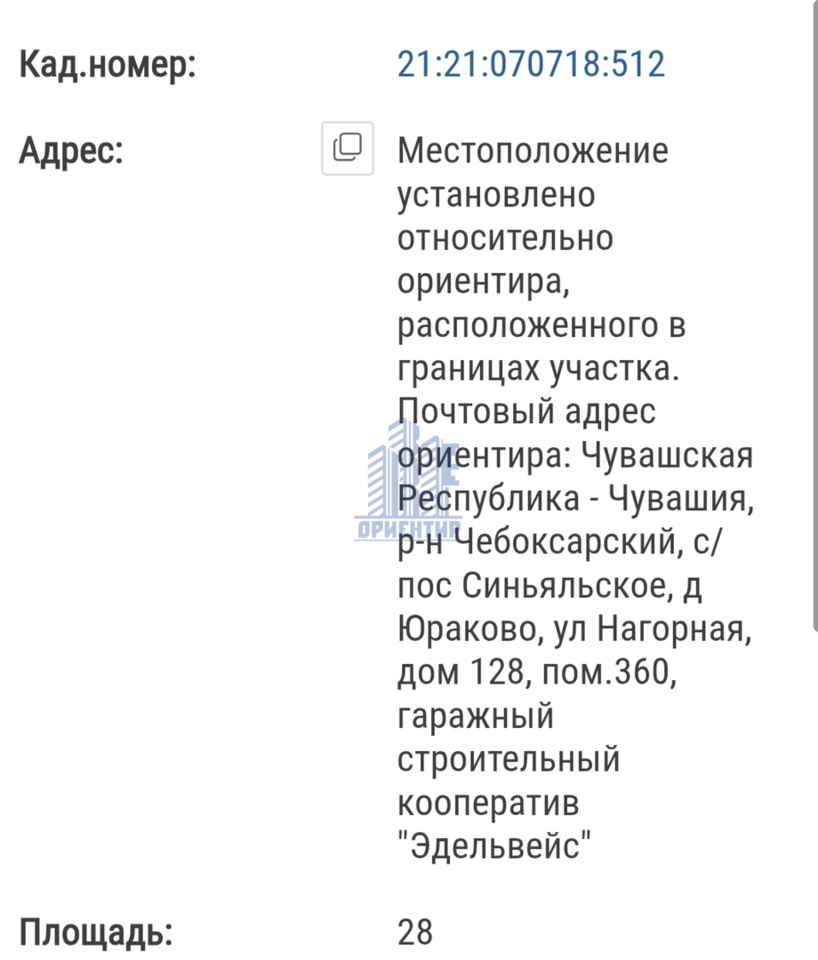Click the 'дом 128, пом.360,' address line
818x960 pixels.
tap(537, 672)
